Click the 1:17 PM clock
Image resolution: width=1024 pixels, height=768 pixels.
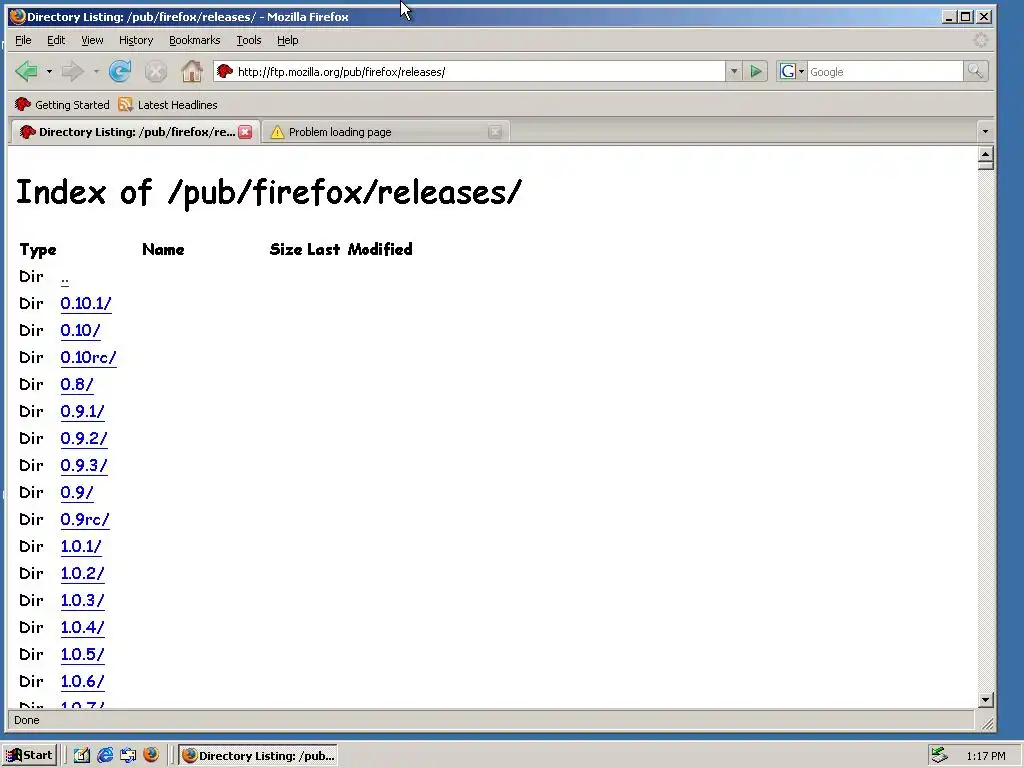(x=986, y=756)
